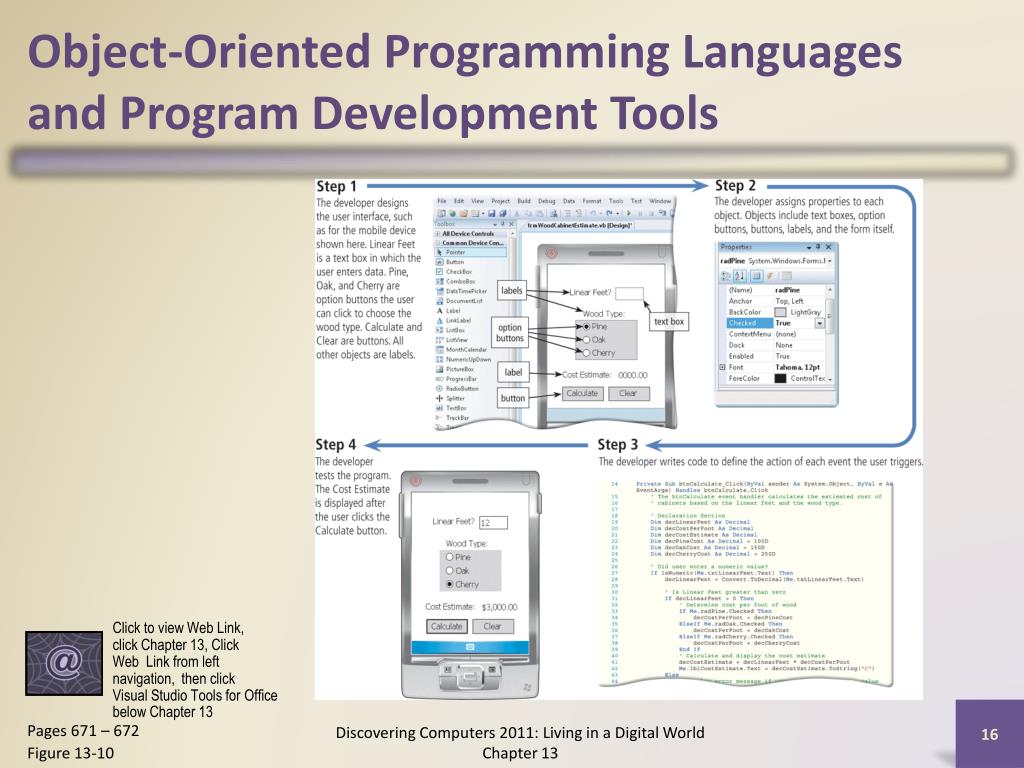Pick the ListBox control in Toolbox
1024x768 pixels.
pyautogui.click(x=451, y=330)
